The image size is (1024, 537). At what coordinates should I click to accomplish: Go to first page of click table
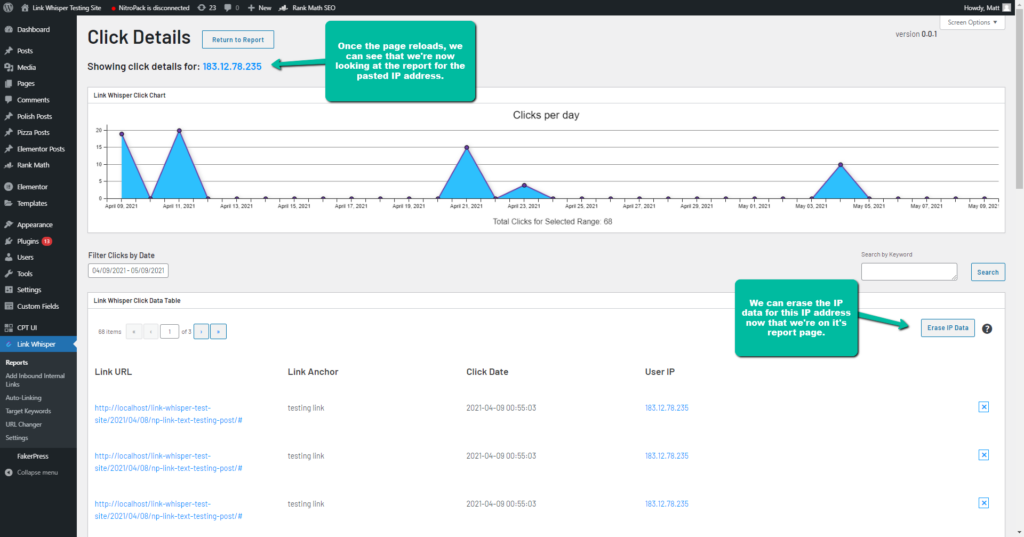pyautogui.click(x=134, y=331)
